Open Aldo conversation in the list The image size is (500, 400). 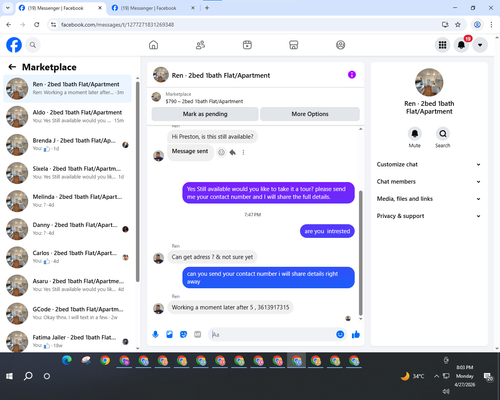(x=67, y=117)
